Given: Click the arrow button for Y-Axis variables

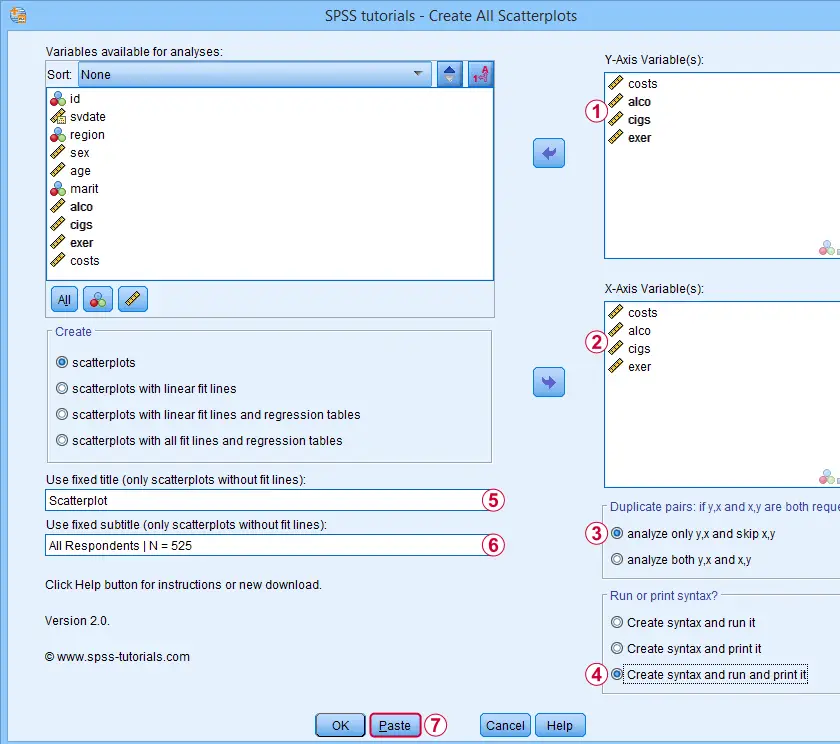Looking at the screenshot, I should [549, 153].
